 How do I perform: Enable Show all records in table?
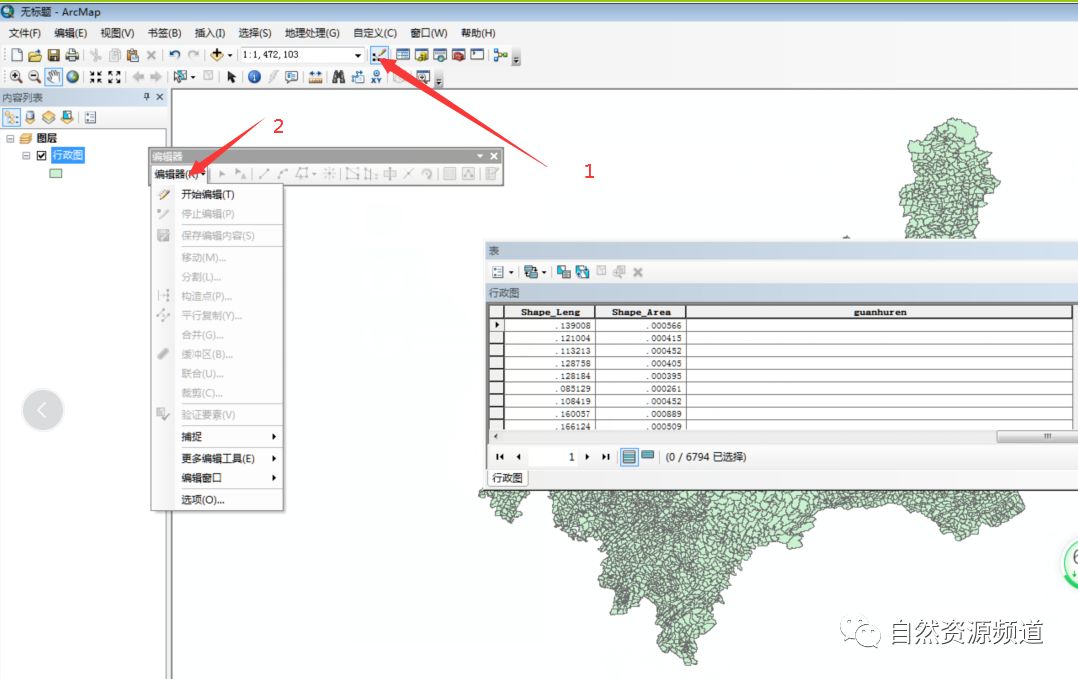(629, 457)
